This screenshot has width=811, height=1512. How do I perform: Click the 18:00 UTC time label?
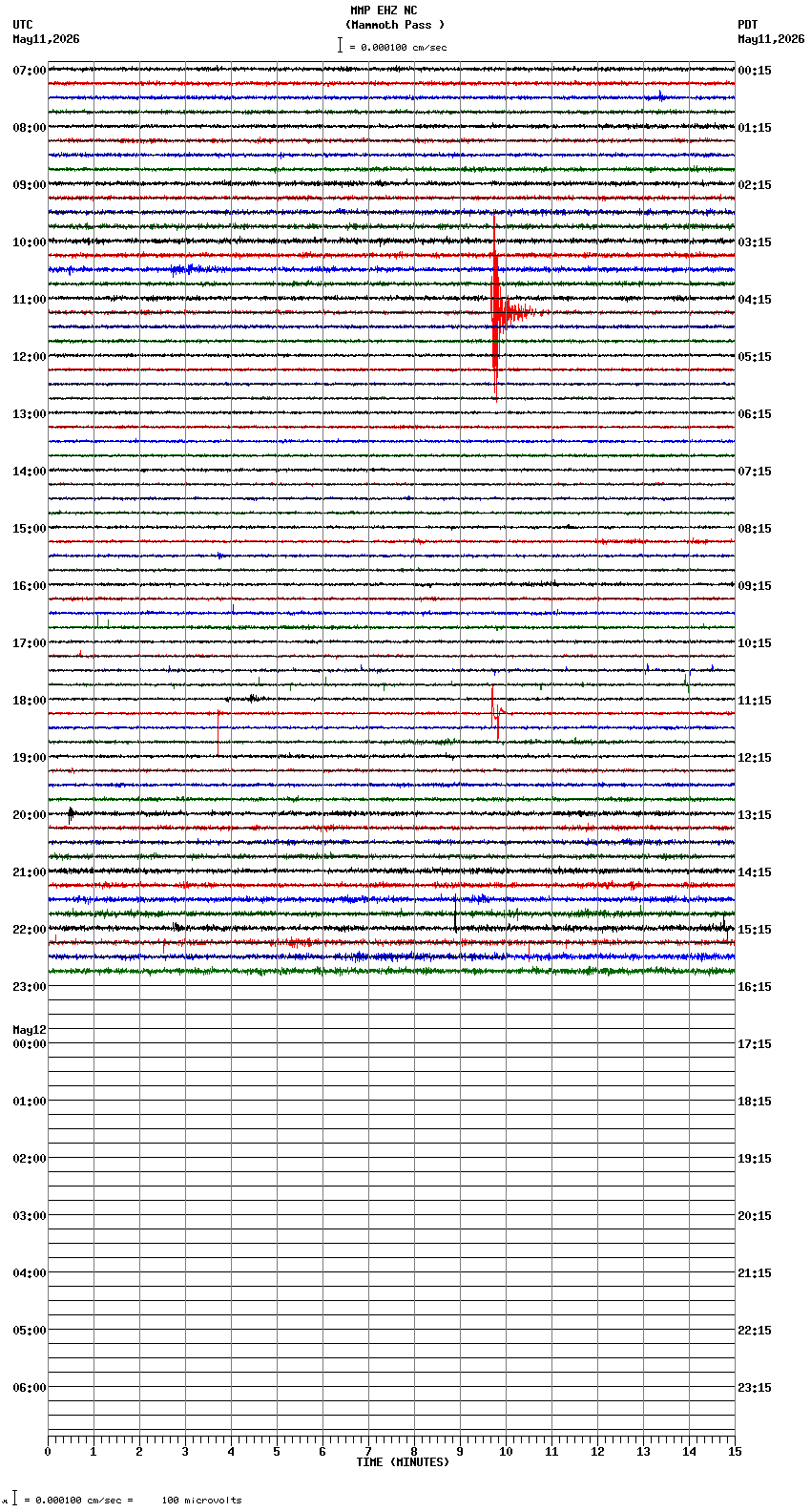point(30,701)
